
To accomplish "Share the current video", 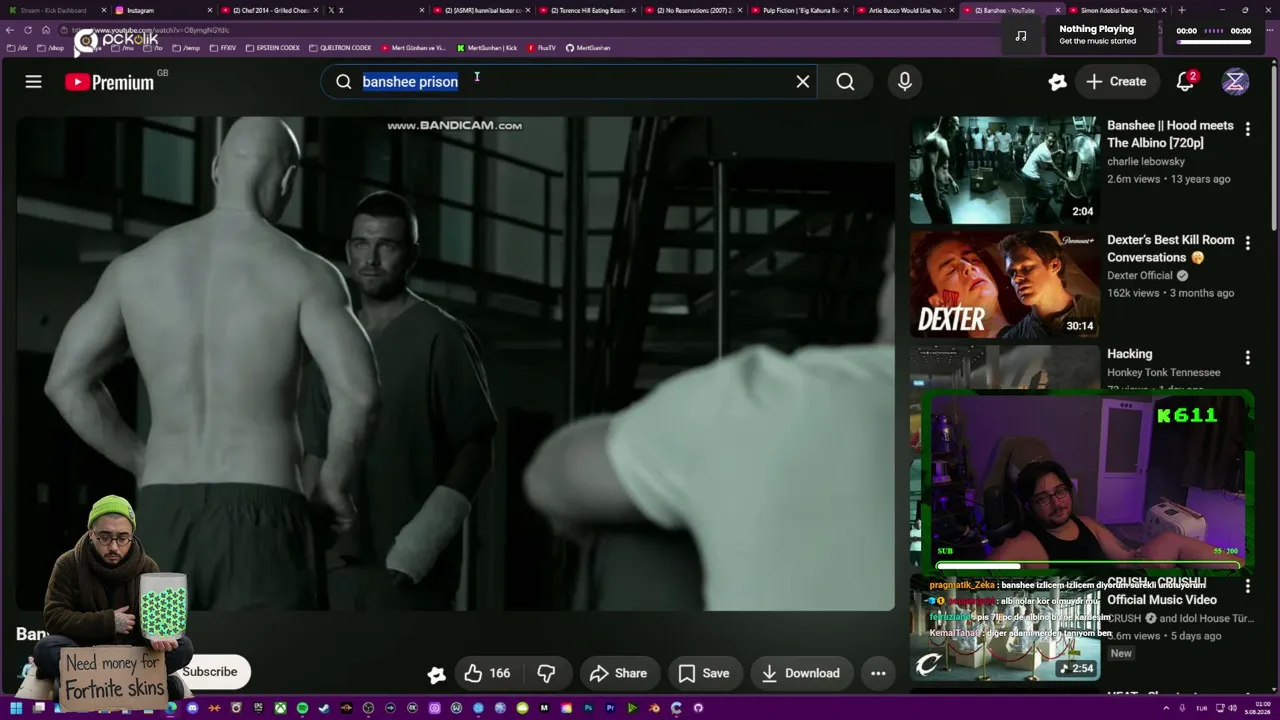I will pos(618,673).
